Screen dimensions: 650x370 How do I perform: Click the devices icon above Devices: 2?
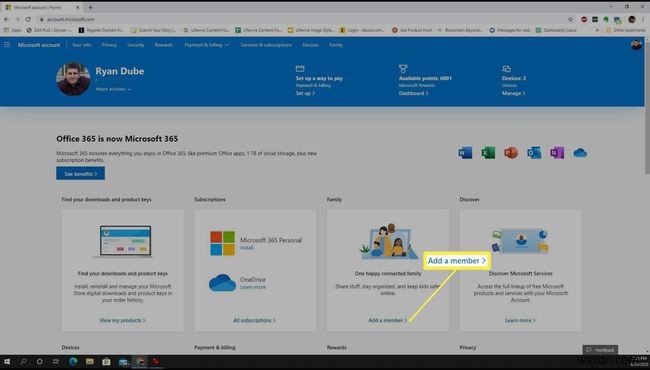pos(506,68)
